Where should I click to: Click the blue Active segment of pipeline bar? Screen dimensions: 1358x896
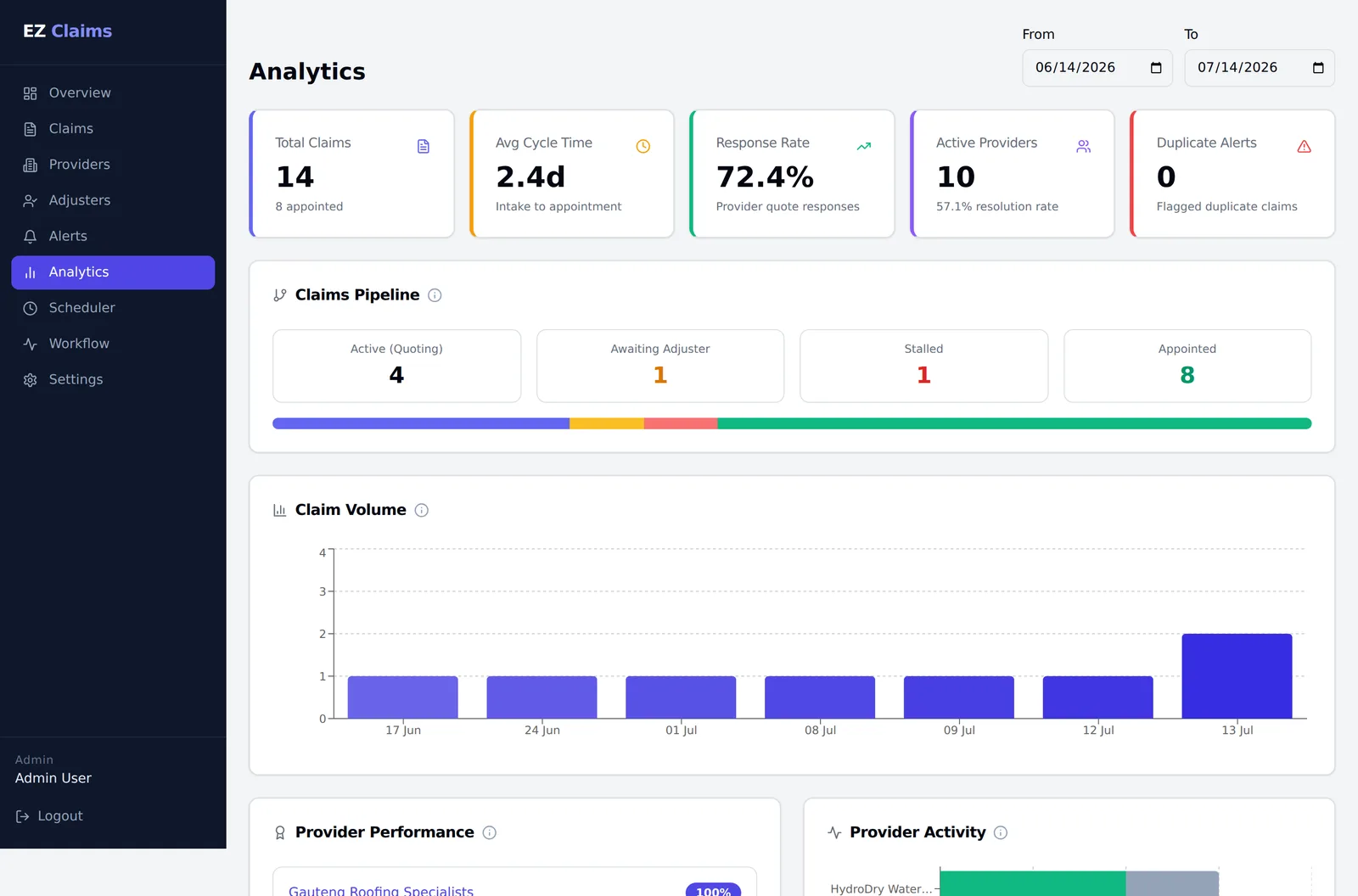coord(421,423)
